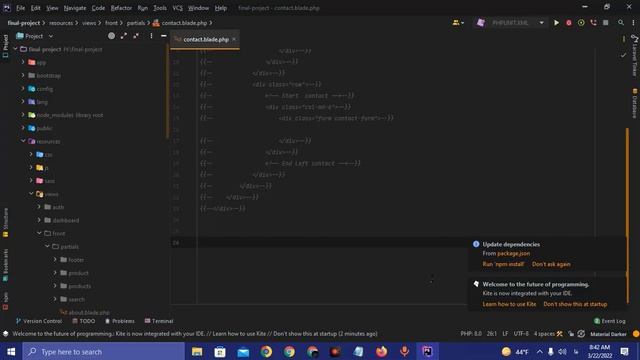
Task: Click Run 'npm install' link in notification
Action: pyautogui.click(x=503, y=264)
